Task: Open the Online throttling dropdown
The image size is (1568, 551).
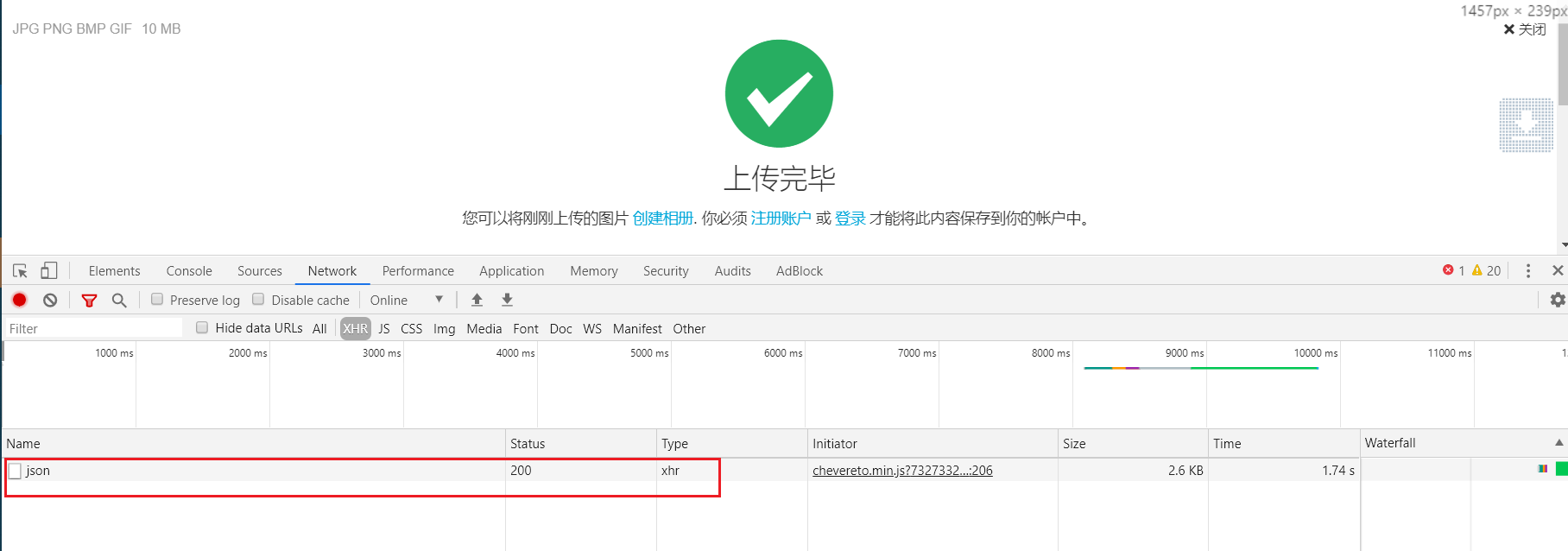Action: pyautogui.click(x=407, y=300)
